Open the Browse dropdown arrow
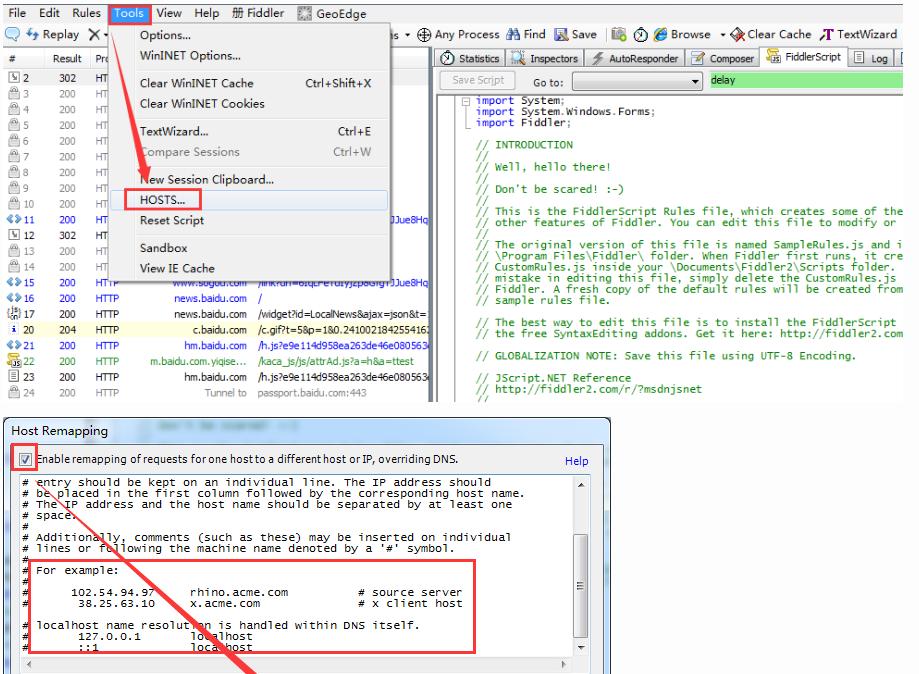919x674 pixels. 722,35
